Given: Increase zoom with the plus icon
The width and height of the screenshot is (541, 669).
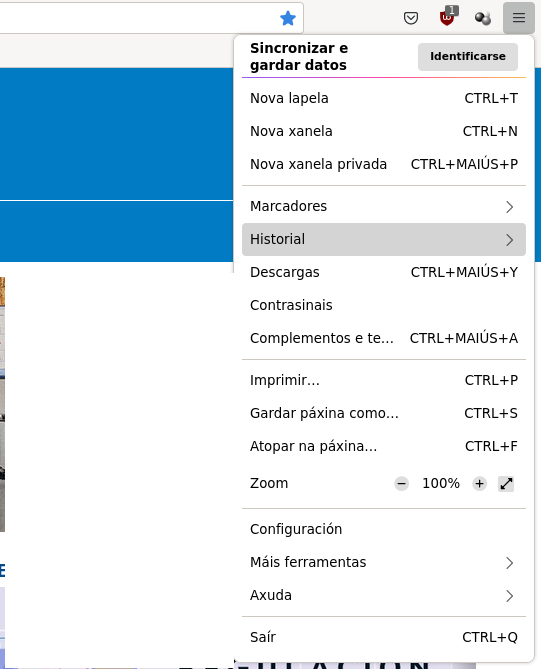Looking at the screenshot, I should coord(479,483).
